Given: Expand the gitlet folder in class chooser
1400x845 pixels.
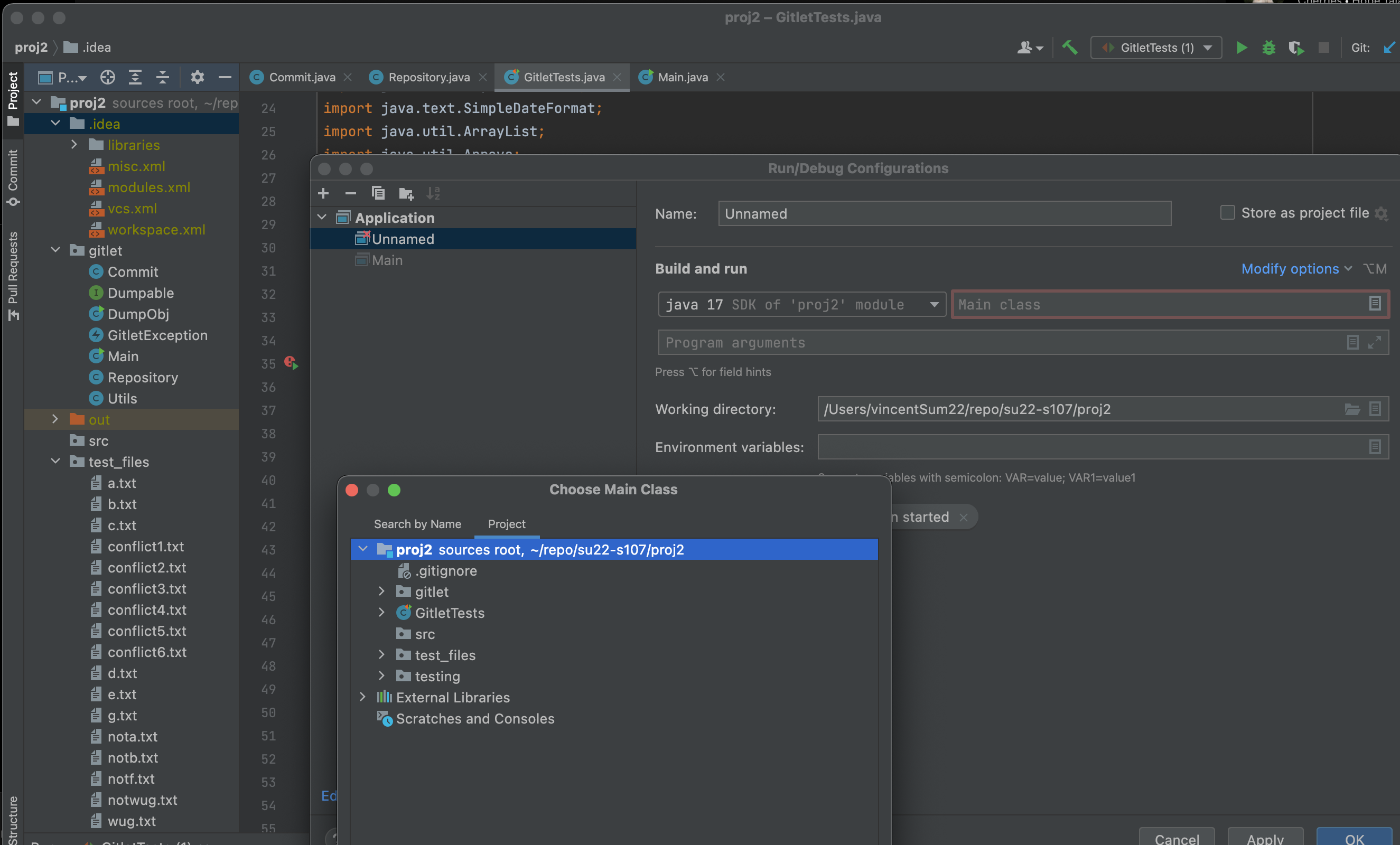Looking at the screenshot, I should (382, 591).
